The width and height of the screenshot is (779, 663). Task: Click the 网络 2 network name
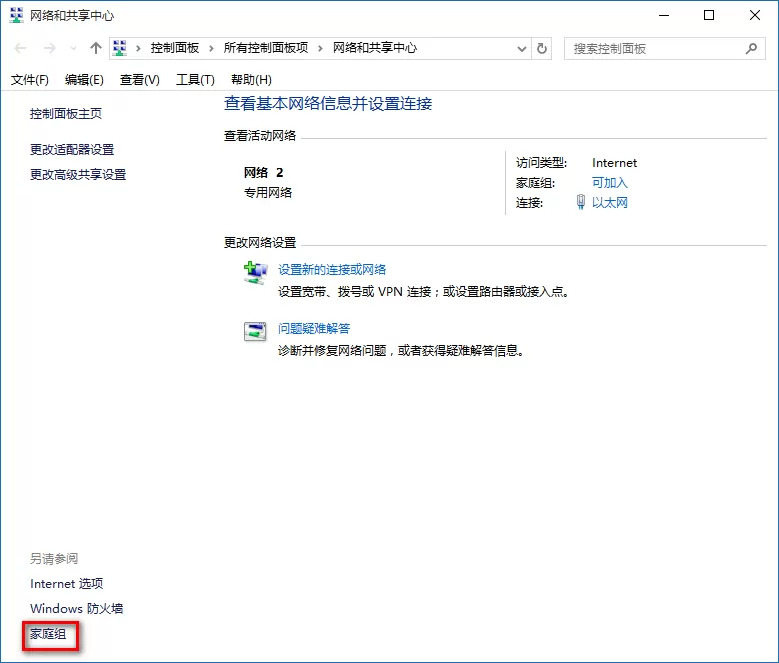click(x=263, y=173)
